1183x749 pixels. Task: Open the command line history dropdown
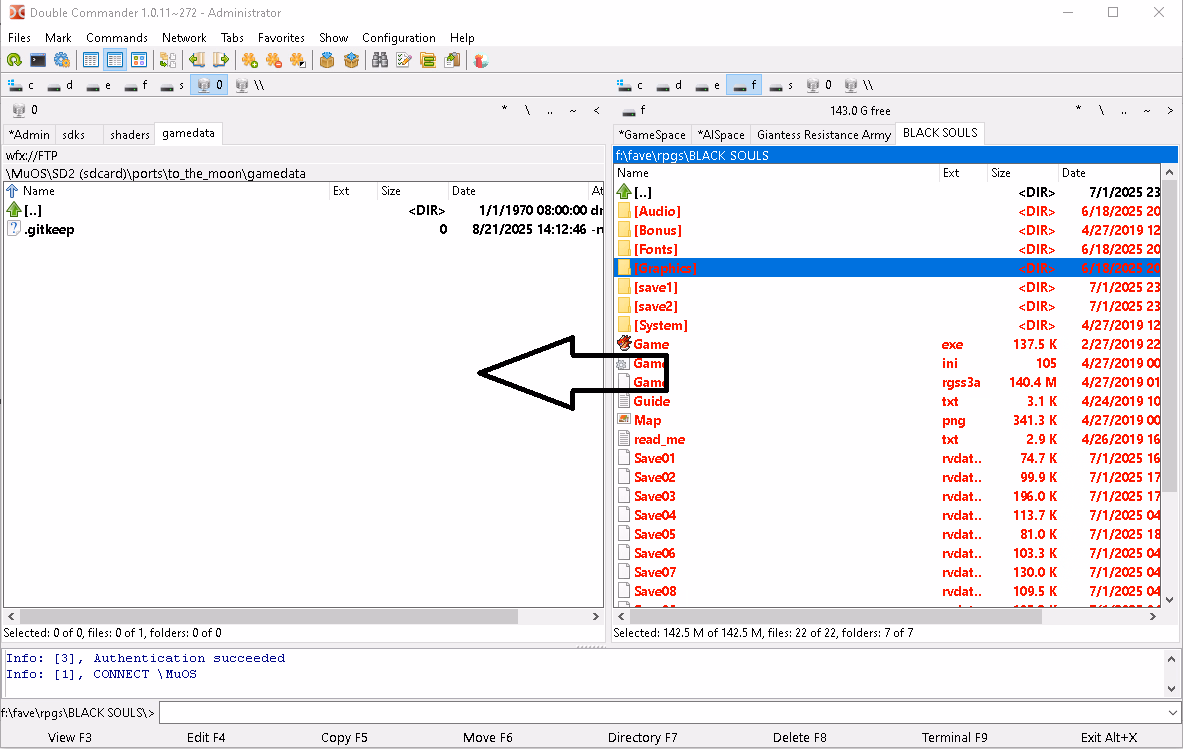pyautogui.click(x=1173, y=712)
